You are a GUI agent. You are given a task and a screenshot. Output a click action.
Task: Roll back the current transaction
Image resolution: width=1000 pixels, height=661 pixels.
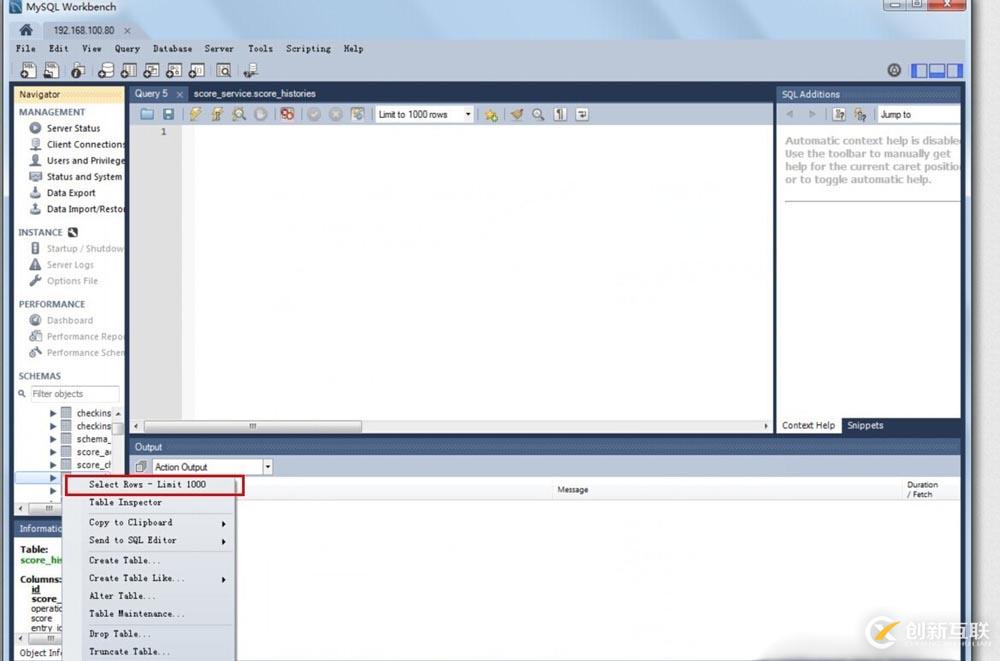[335, 114]
